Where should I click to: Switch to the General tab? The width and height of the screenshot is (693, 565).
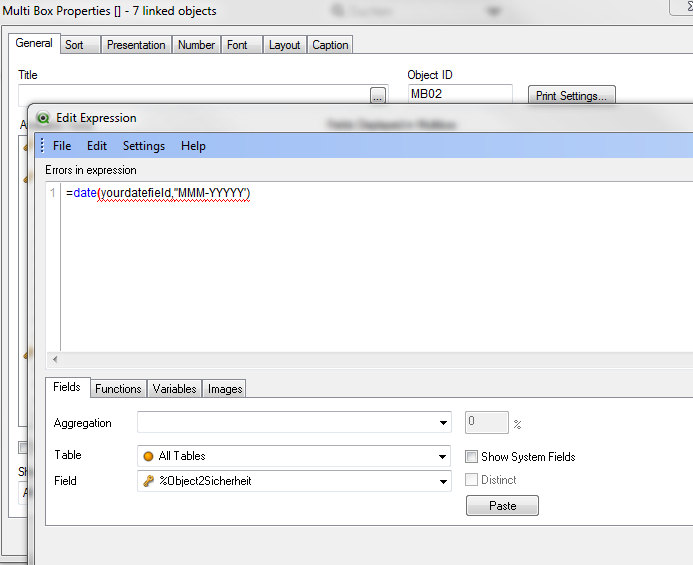(34, 43)
